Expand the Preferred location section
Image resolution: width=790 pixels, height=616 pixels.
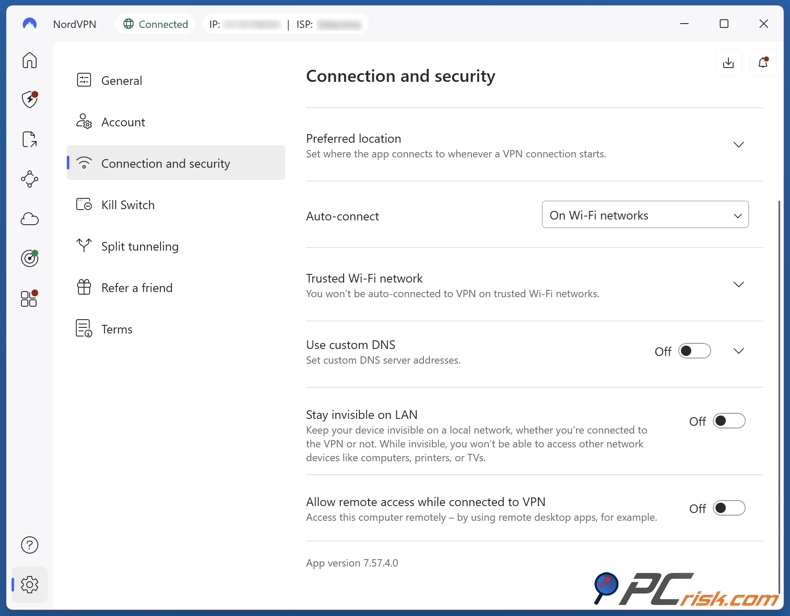(x=738, y=145)
